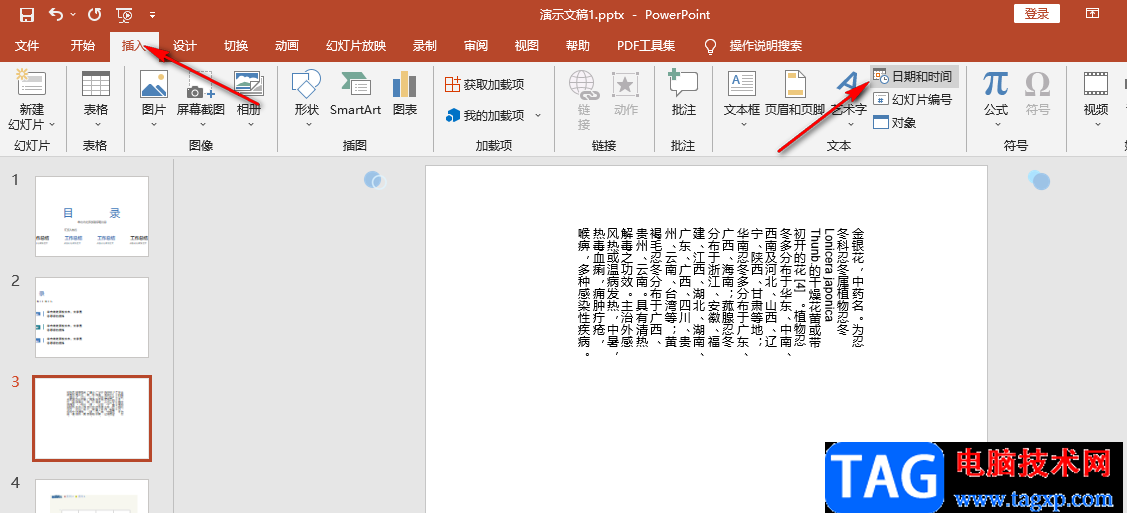Open Customize Quick Access Toolbar dropdown
Viewport: 1127px width, 513px height.
(152, 14)
